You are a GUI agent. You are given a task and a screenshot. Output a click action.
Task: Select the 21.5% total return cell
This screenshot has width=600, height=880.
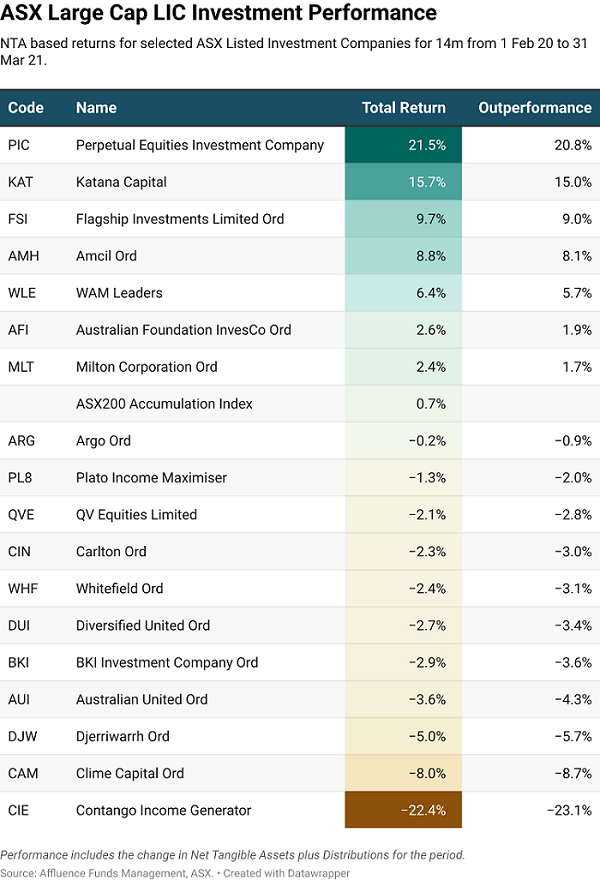(403, 145)
